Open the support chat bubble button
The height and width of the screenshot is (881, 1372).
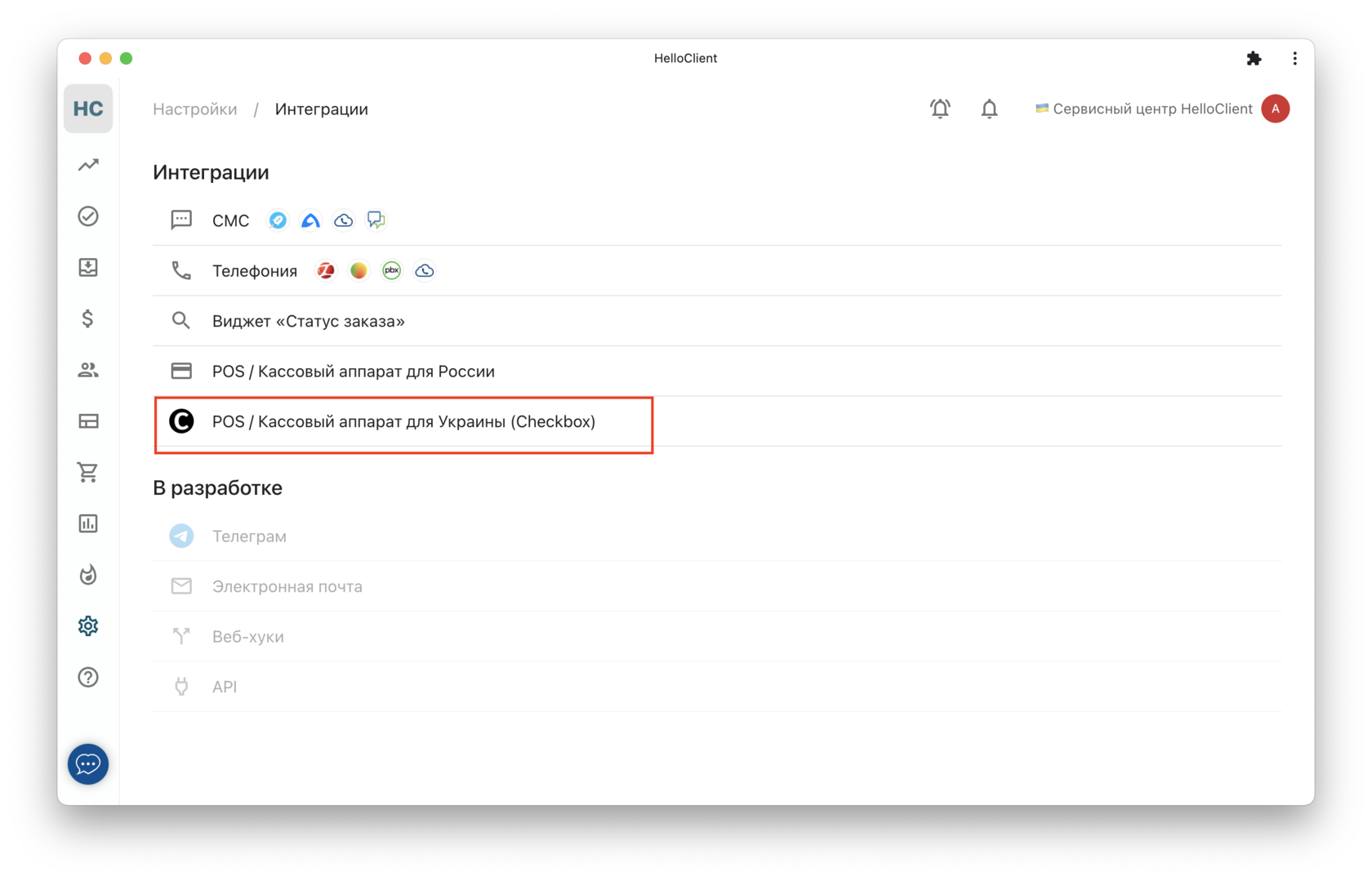point(88,764)
